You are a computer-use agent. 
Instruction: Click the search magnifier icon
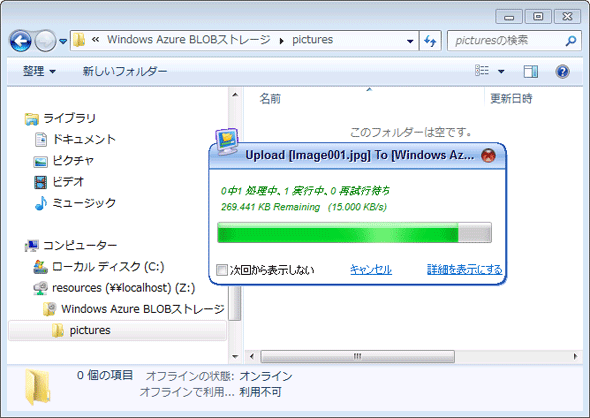tap(571, 41)
